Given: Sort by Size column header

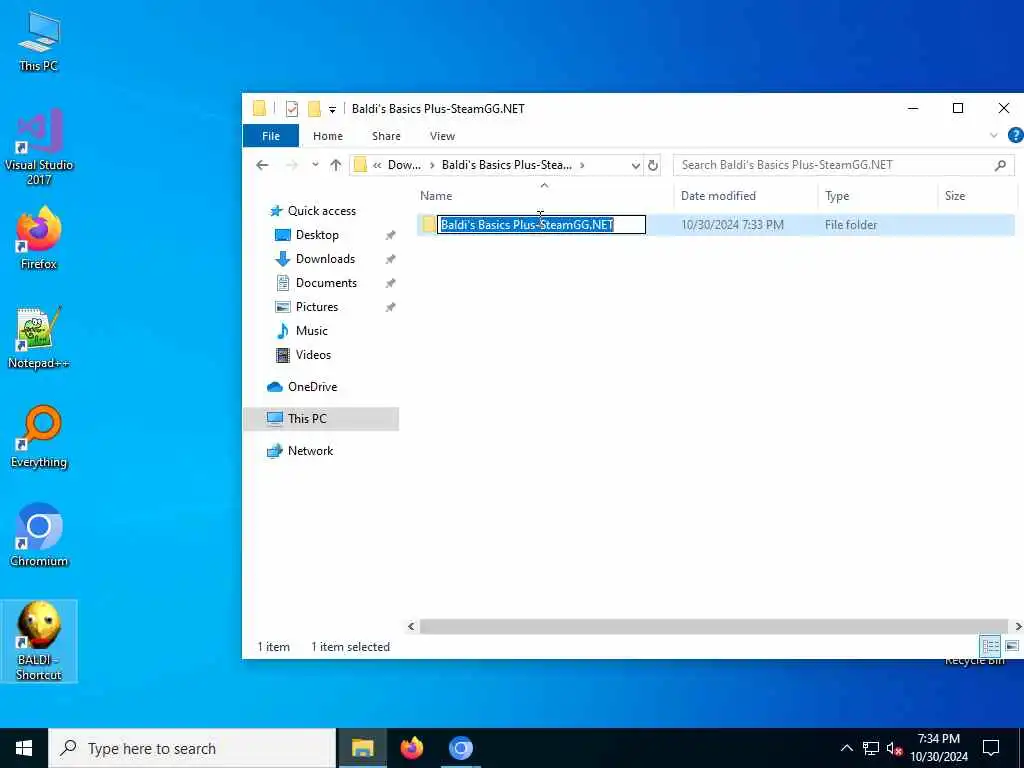Looking at the screenshot, I should point(976,196).
